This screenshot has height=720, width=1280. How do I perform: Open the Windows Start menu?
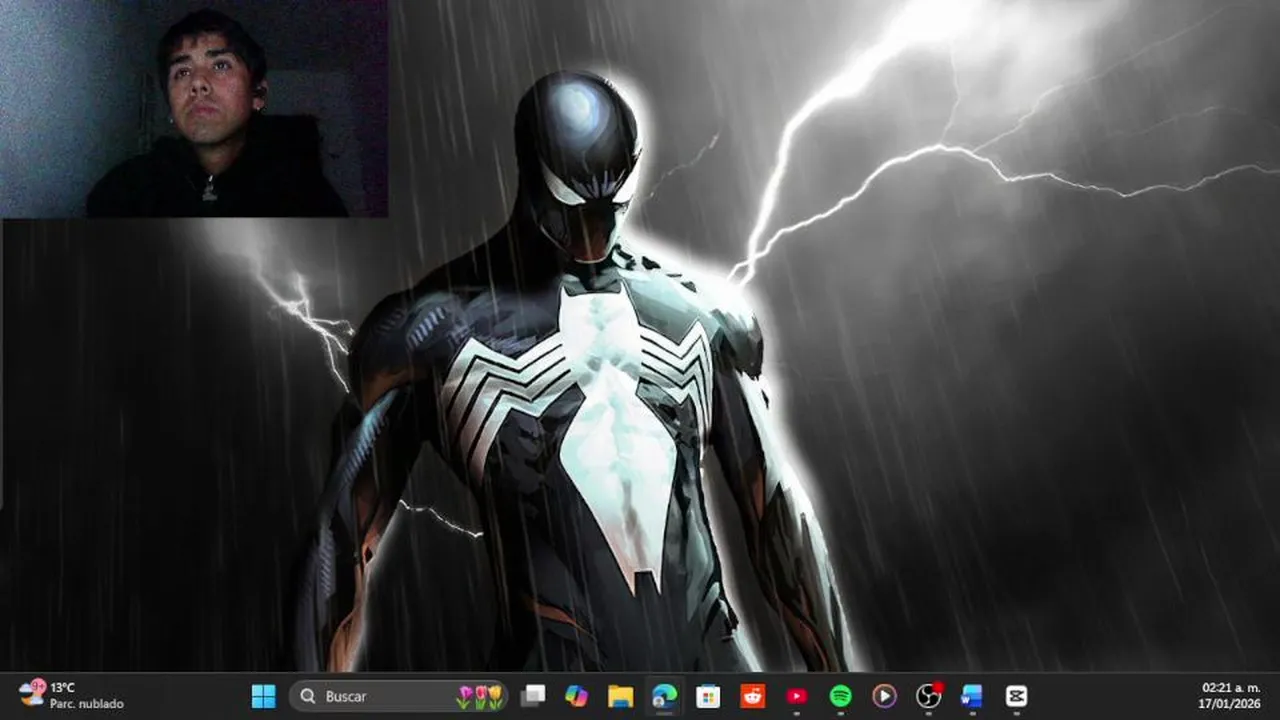264,696
